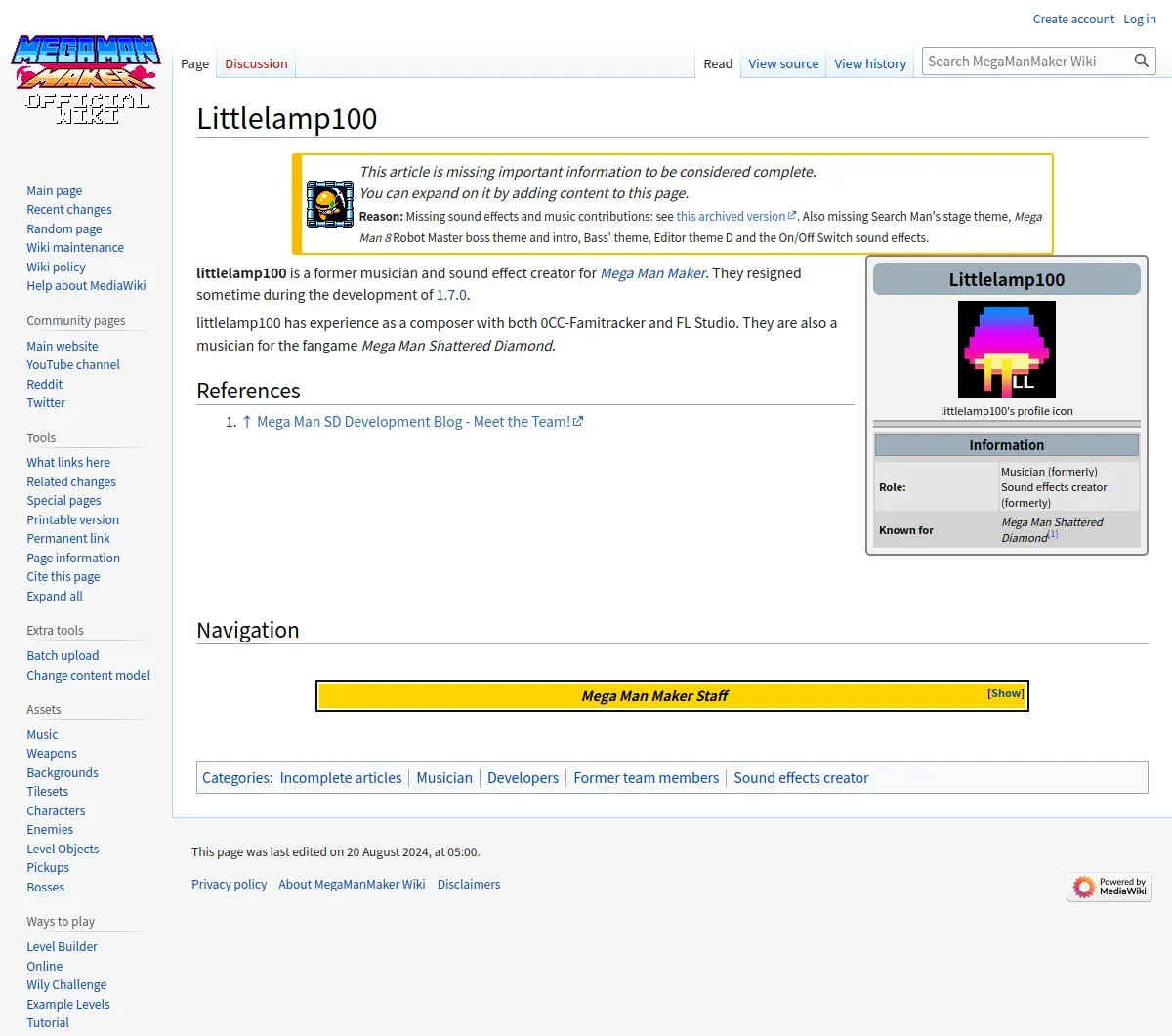Click the Powered by MediaWiki badge

click(x=1109, y=887)
